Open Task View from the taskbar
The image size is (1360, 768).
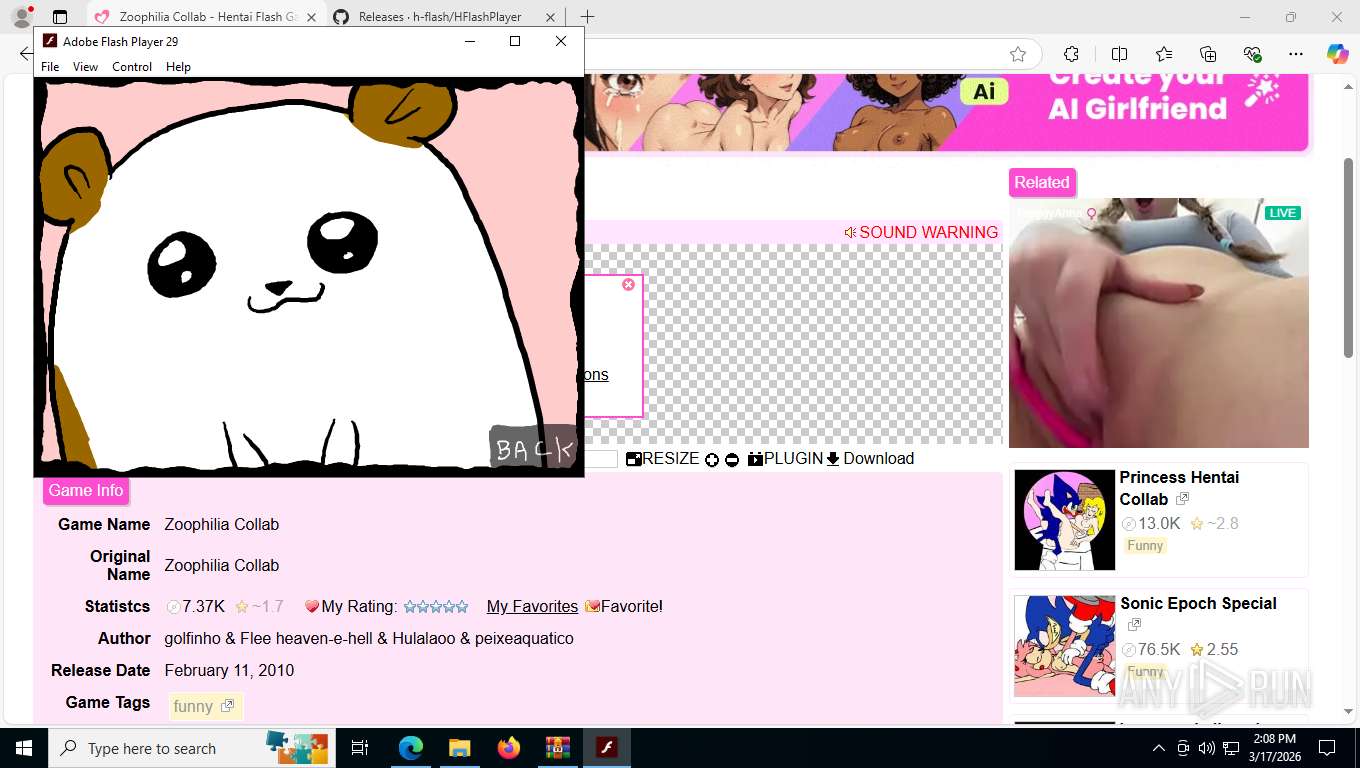tap(360, 748)
